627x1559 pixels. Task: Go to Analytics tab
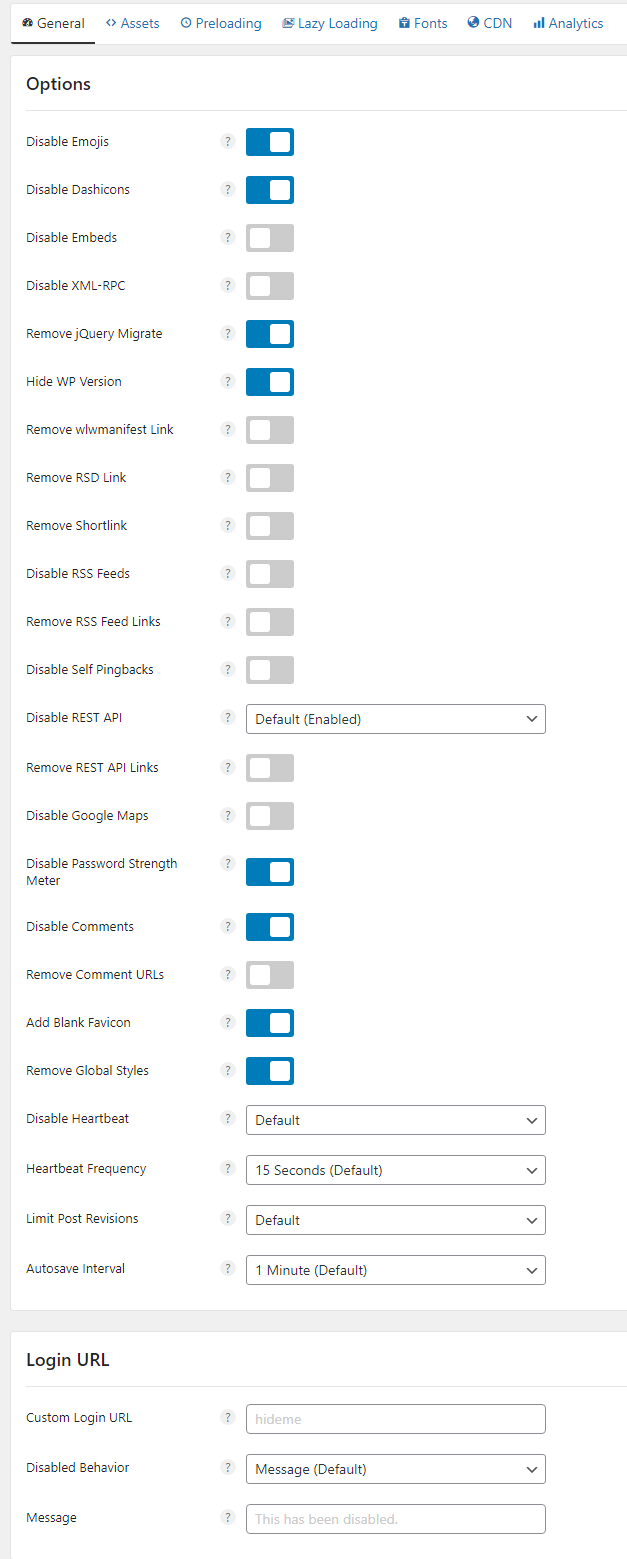[568, 23]
